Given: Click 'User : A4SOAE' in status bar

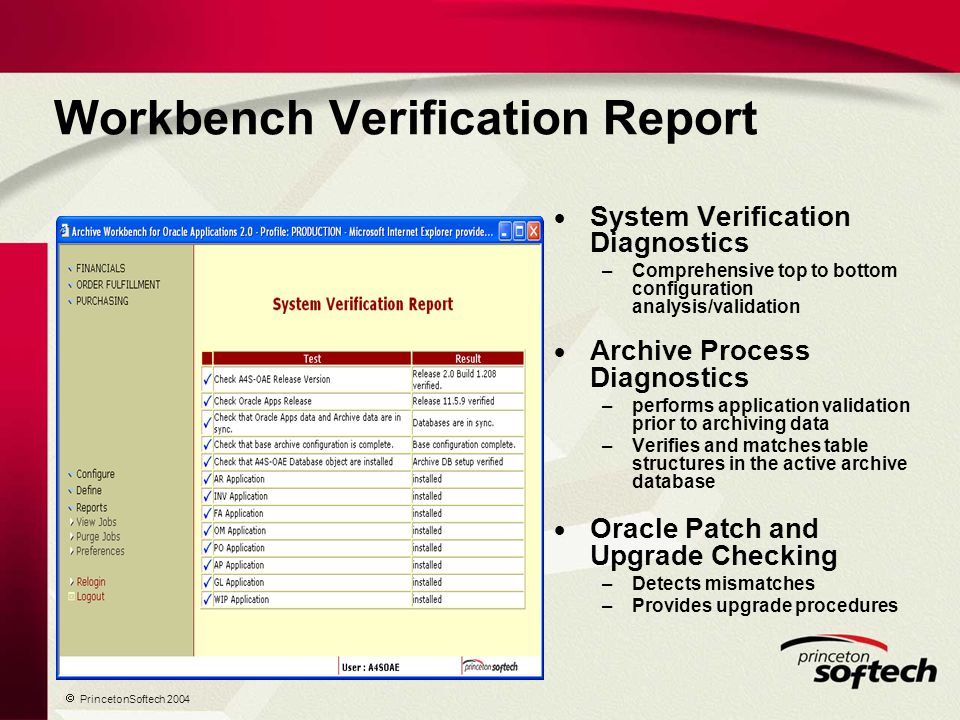Looking at the screenshot, I should click(370, 667).
